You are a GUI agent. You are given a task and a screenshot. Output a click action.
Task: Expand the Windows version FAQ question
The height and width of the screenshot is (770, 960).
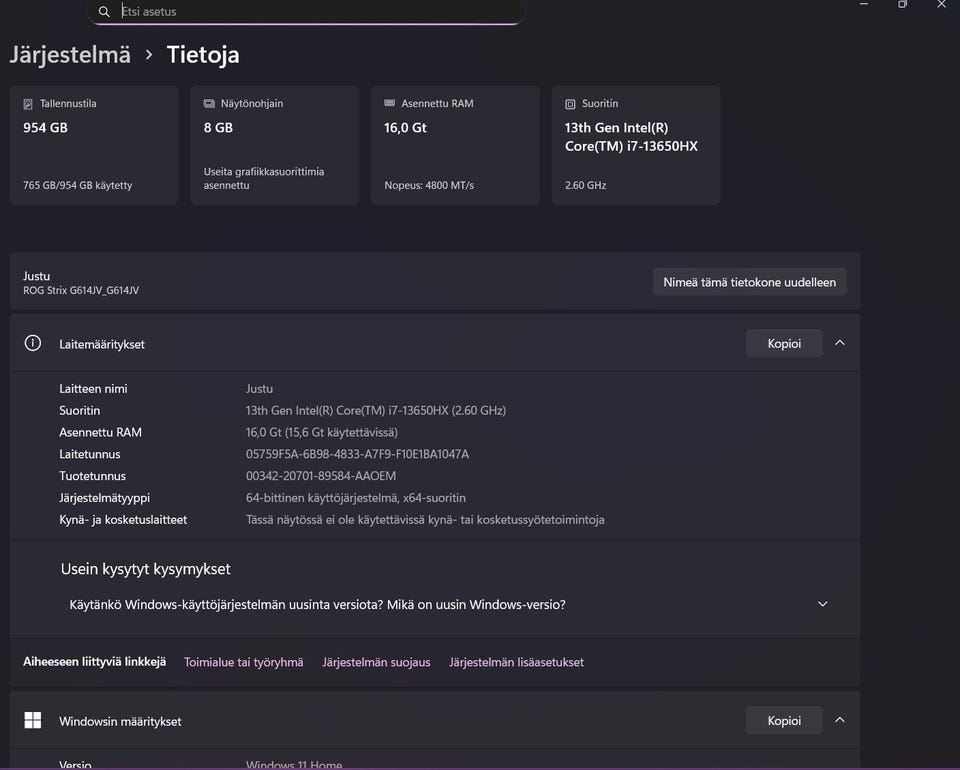[823, 604]
